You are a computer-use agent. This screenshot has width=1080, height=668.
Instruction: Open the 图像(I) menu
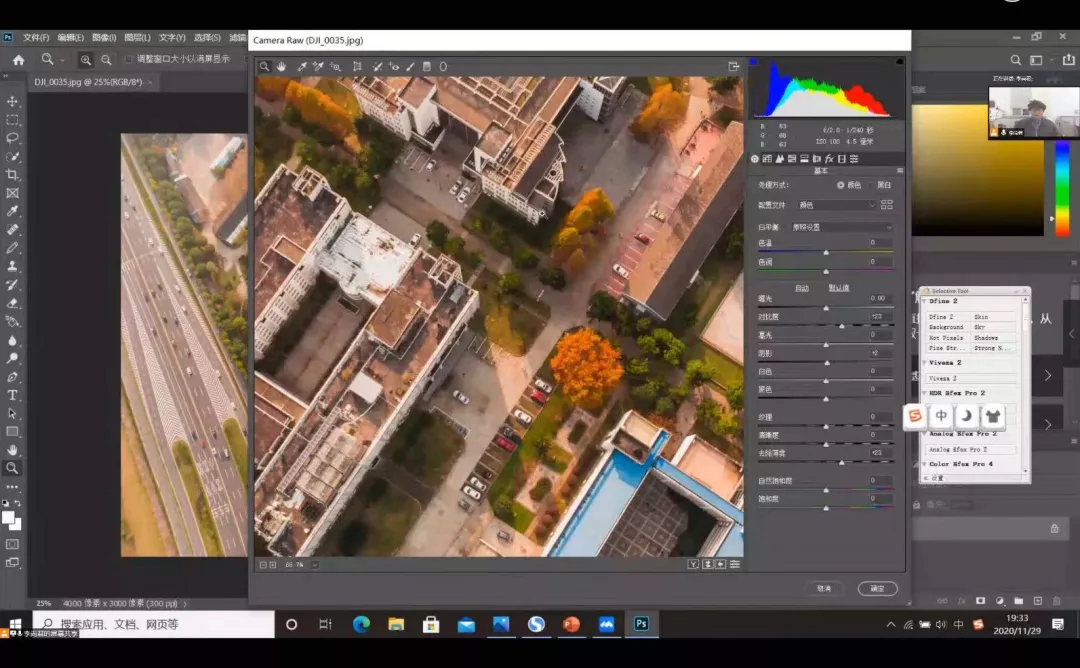[103, 37]
